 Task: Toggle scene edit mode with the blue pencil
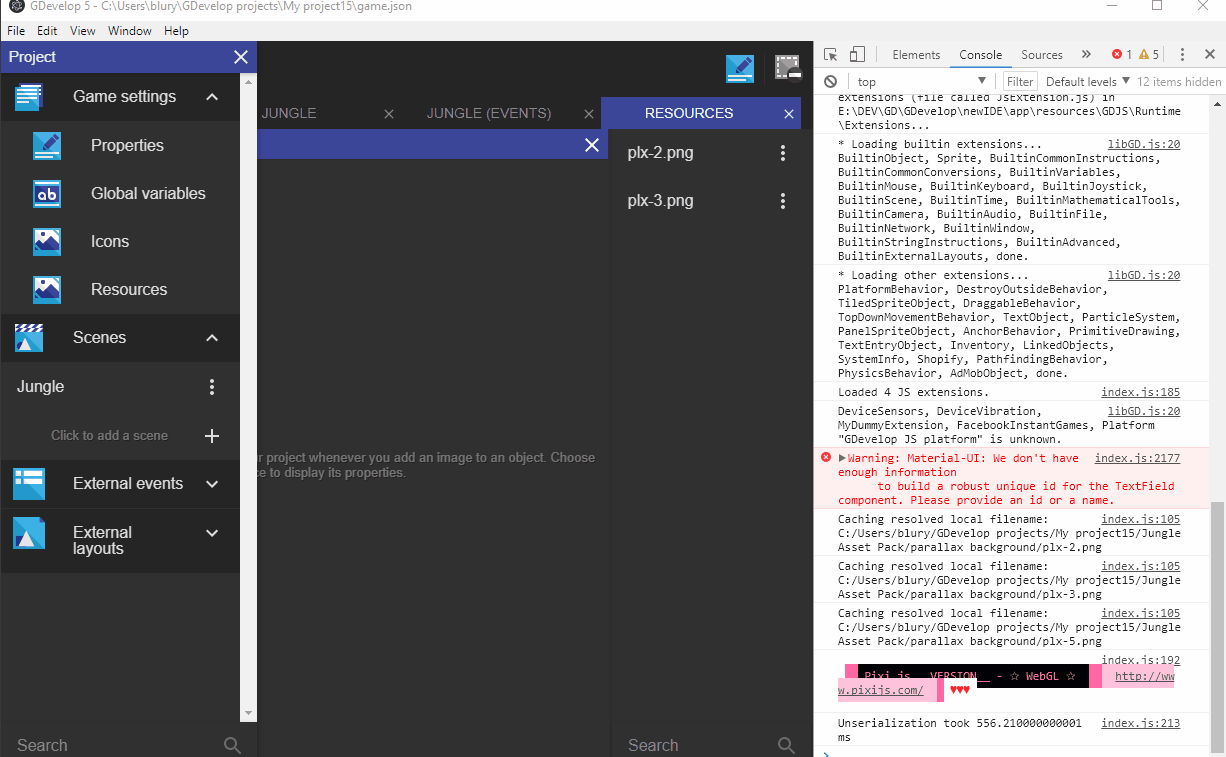tap(740, 68)
